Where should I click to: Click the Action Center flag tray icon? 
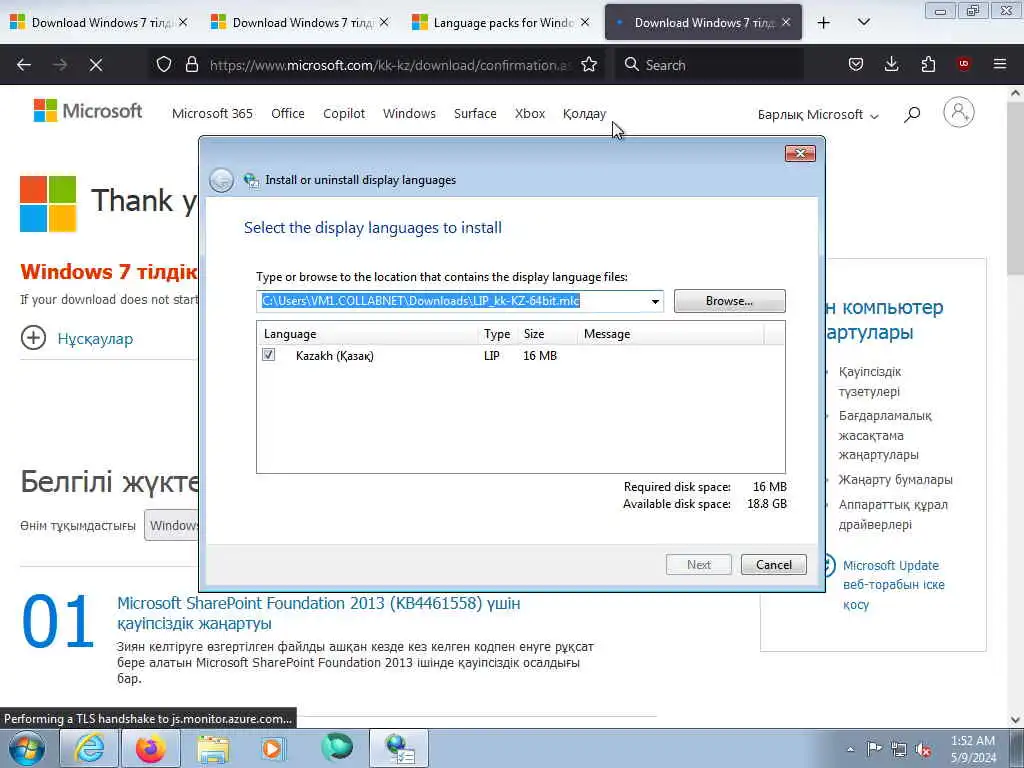point(873,749)
